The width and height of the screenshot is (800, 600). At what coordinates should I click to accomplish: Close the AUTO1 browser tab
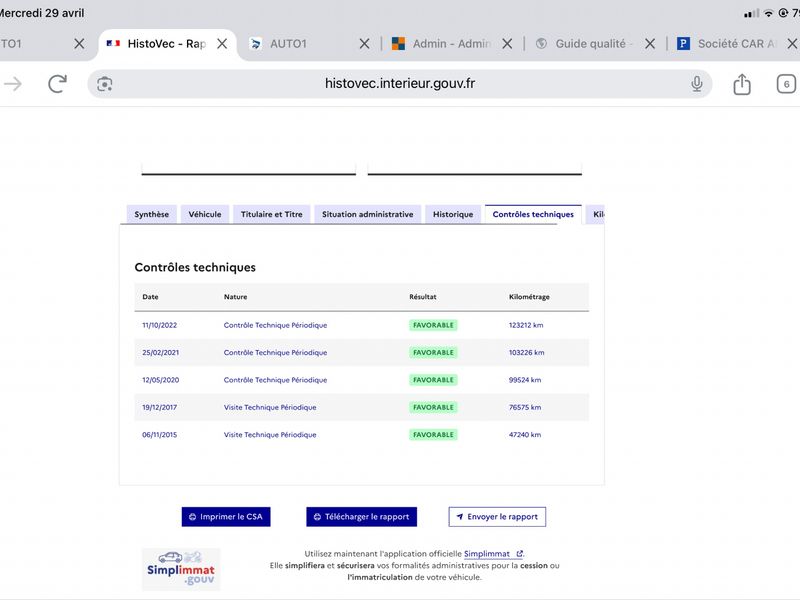pos(364,44)
